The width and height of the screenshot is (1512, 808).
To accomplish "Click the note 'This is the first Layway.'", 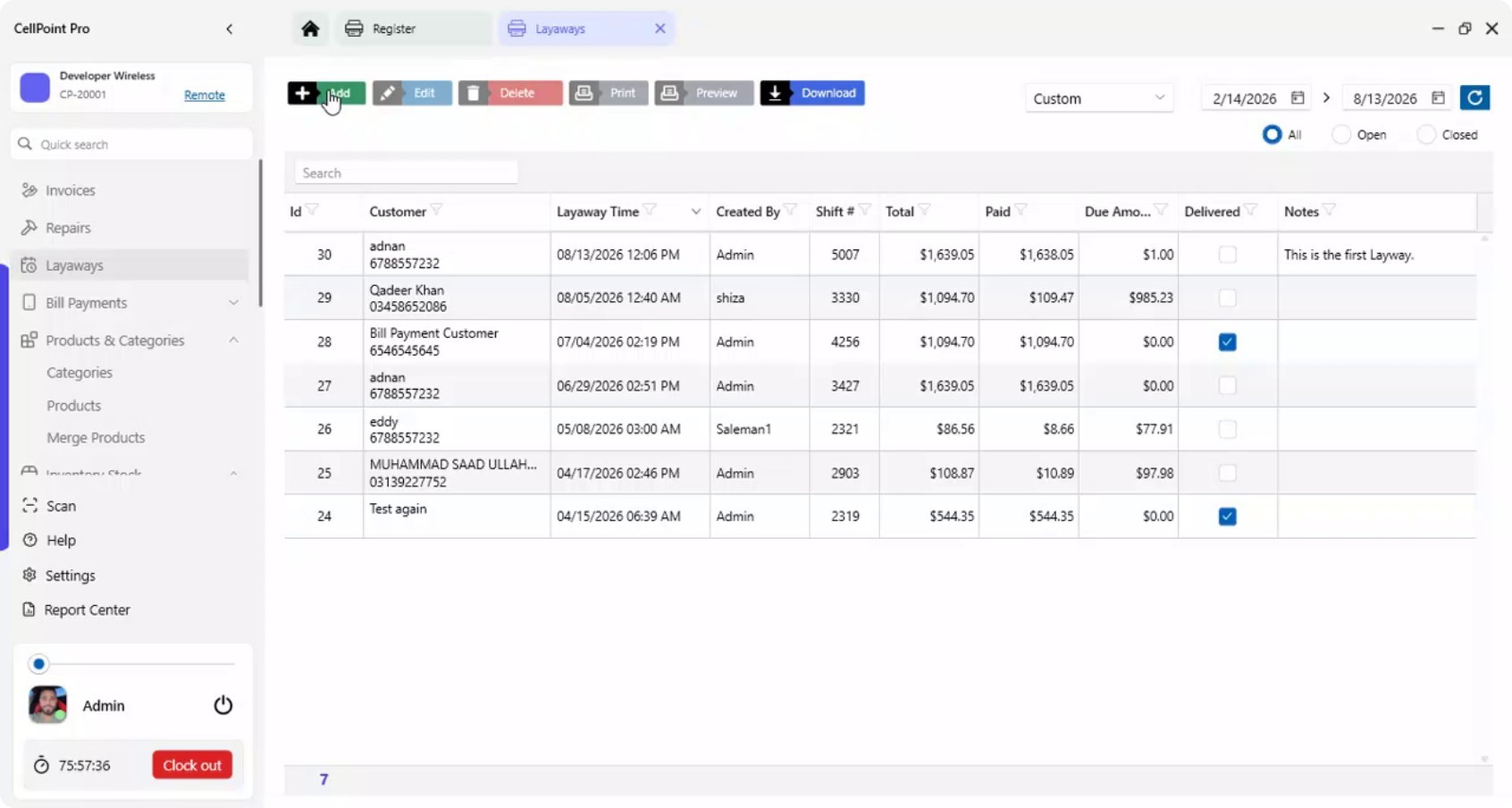I will click(1348, 255).
